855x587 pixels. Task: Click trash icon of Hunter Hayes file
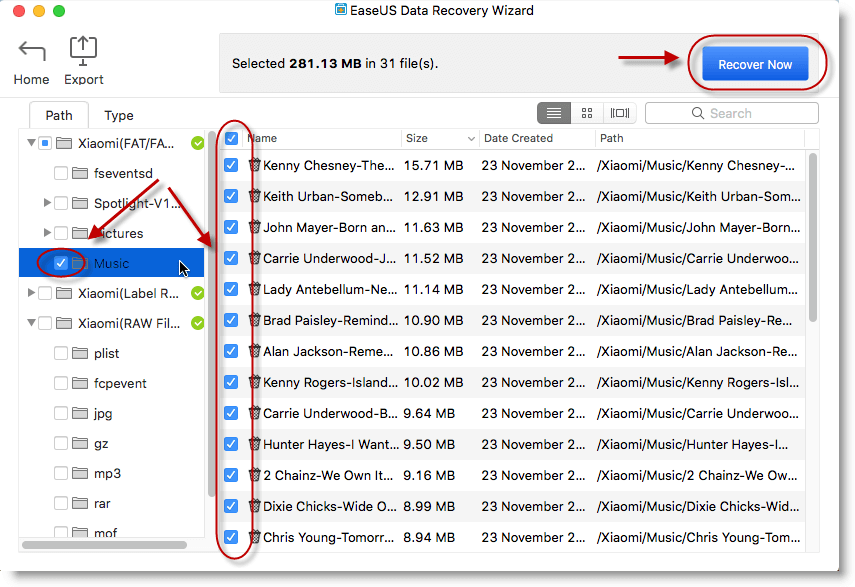[x=255, y=444]
